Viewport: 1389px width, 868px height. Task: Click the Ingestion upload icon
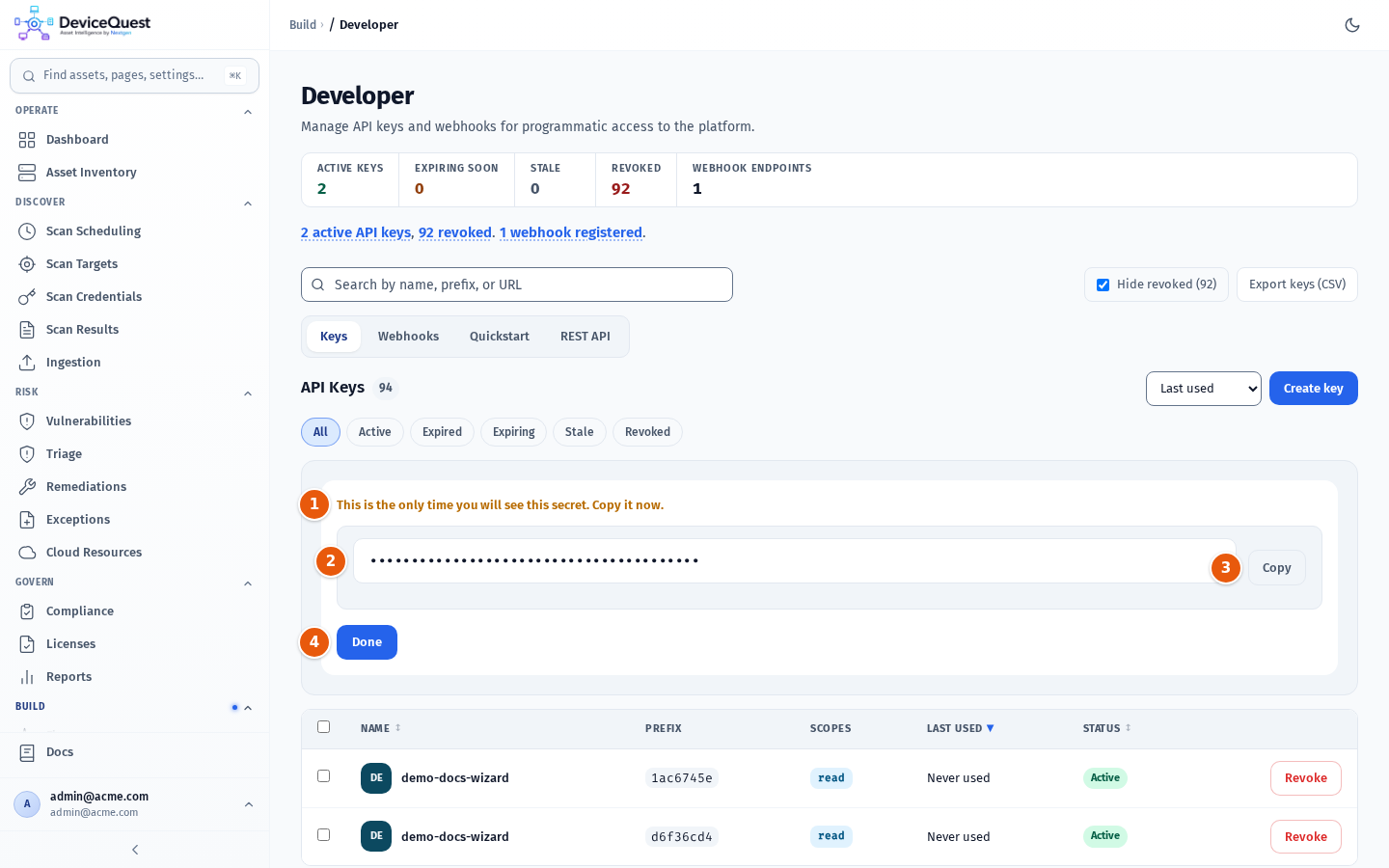pyautogui.click(x=27, y=363)
